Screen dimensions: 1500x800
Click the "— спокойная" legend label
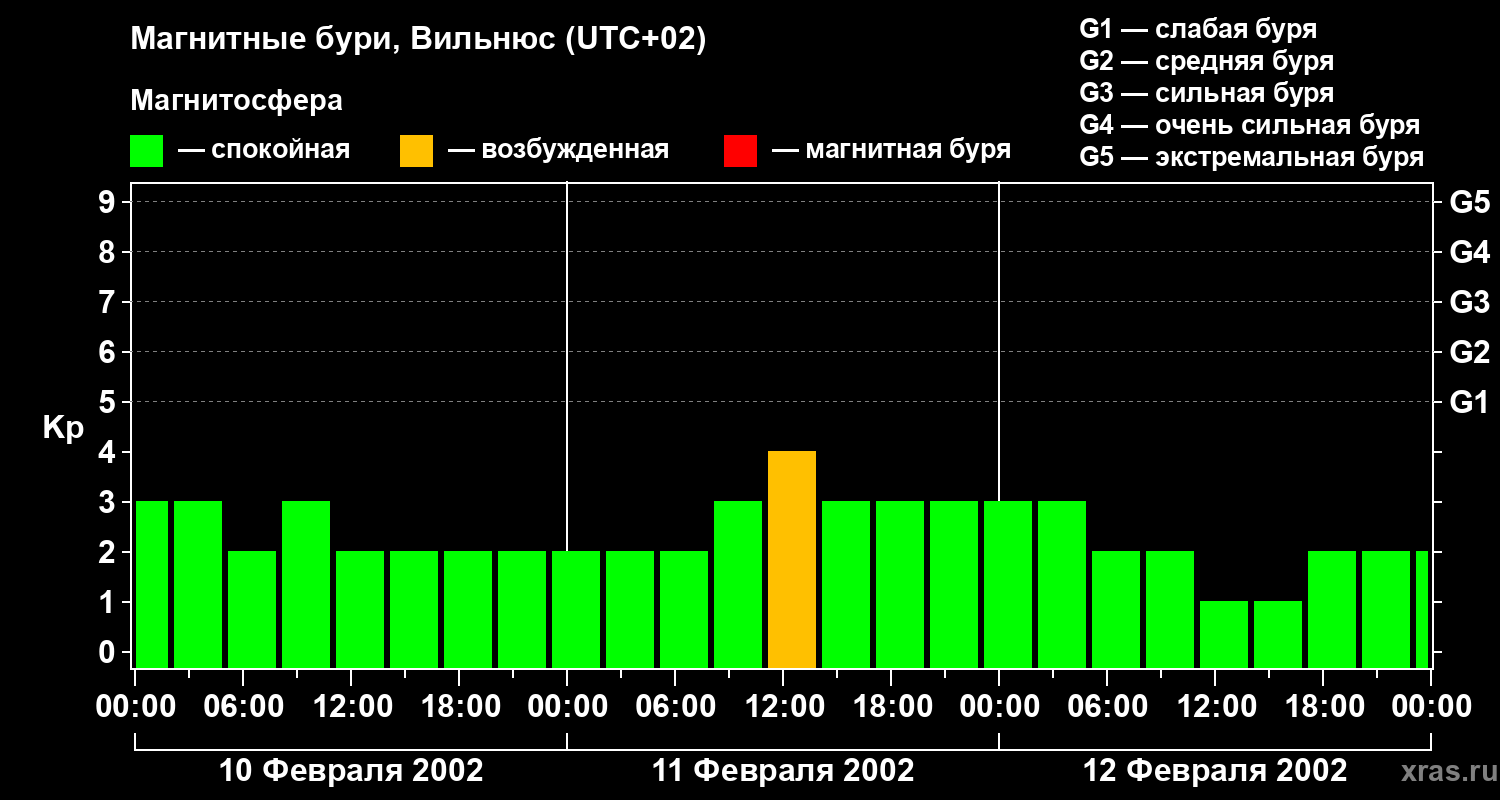(264, 150)
